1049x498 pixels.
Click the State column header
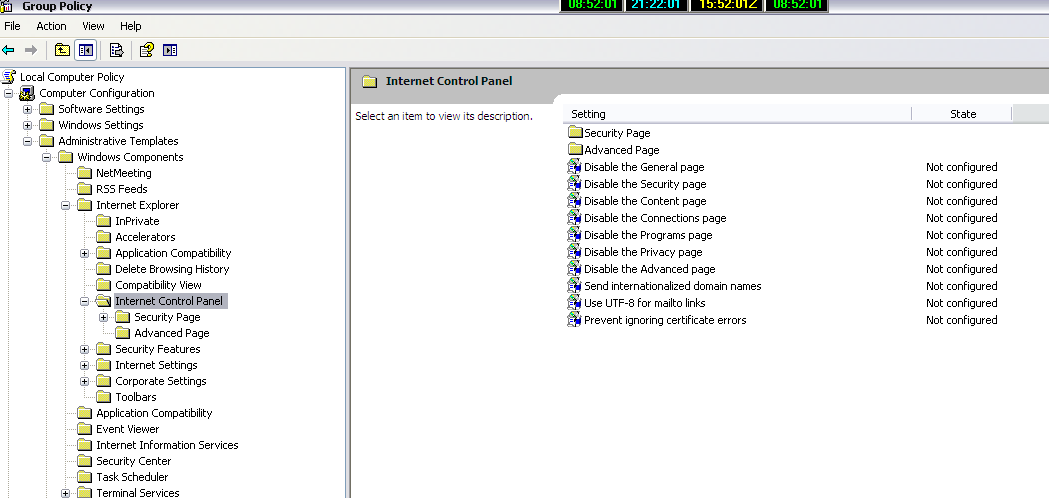pos(962,114)
